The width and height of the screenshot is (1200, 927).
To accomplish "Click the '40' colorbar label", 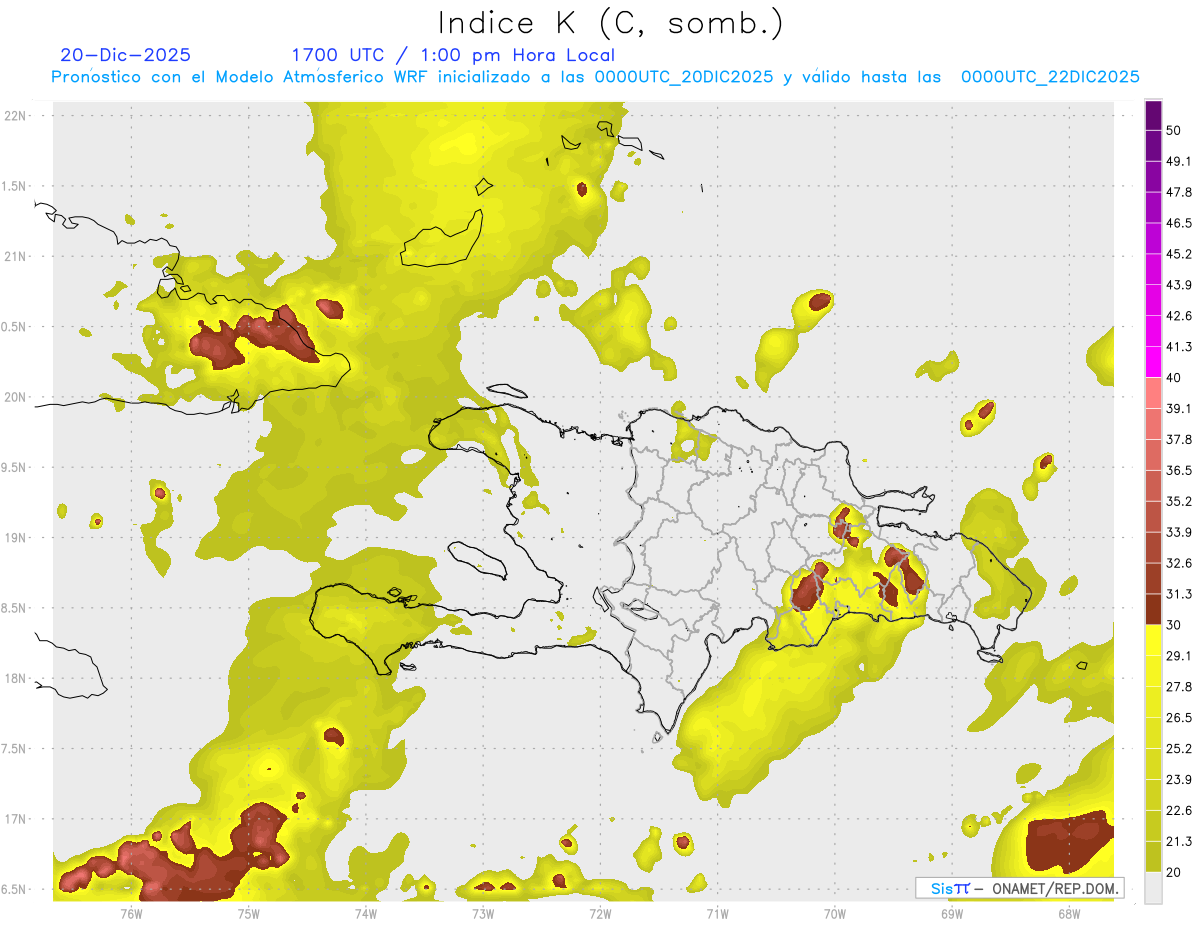I will 1174,378.
